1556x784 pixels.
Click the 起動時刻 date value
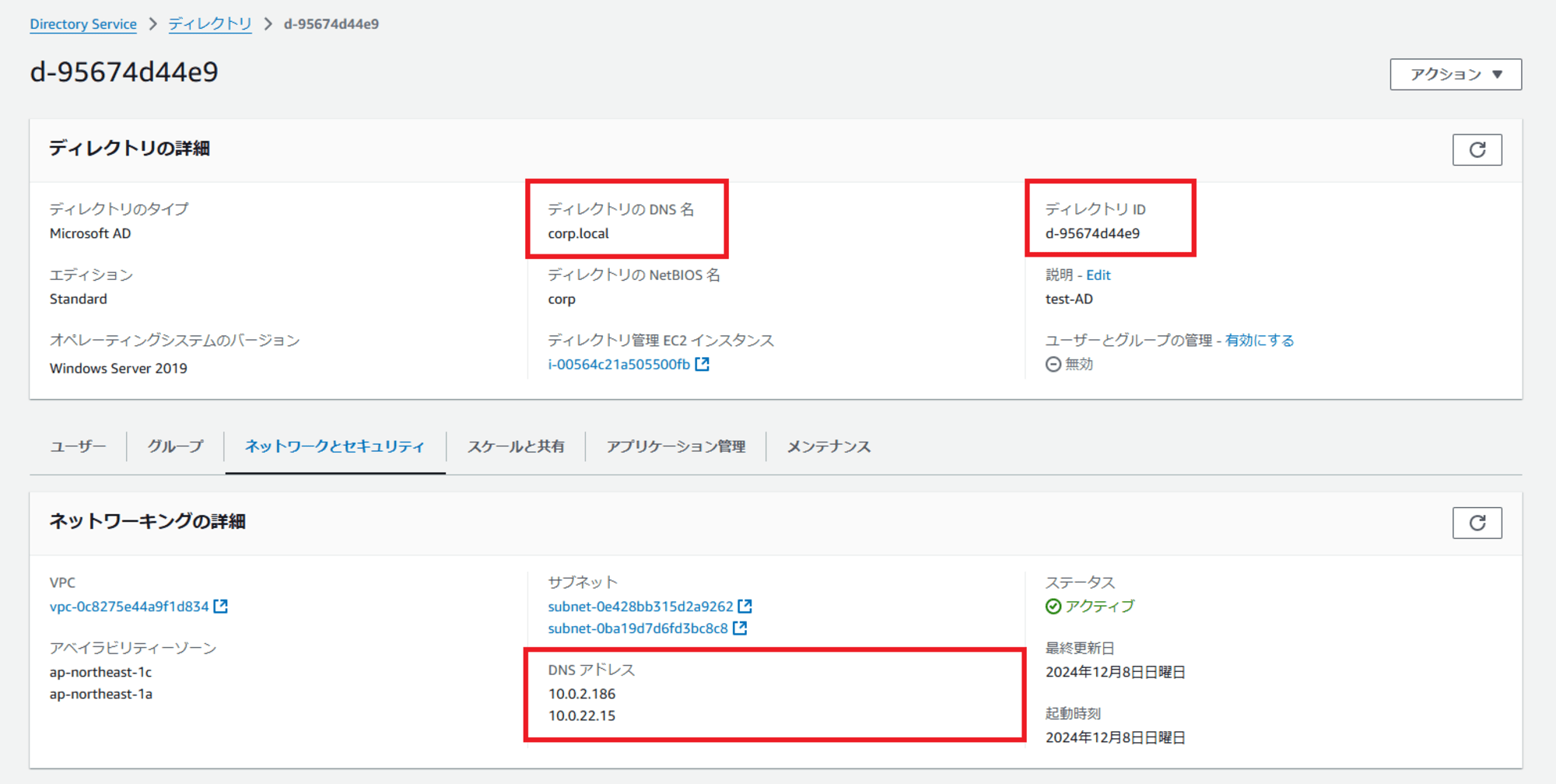(1115, 737)
